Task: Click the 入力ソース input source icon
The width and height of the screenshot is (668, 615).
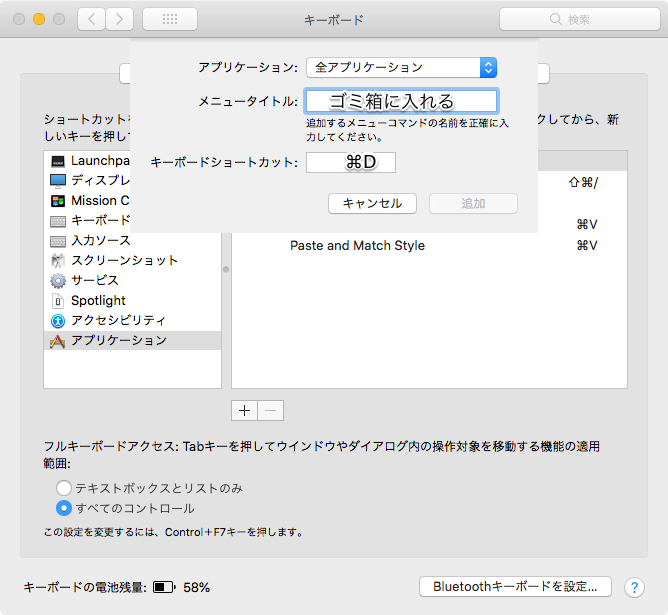Action: [58, 241]
